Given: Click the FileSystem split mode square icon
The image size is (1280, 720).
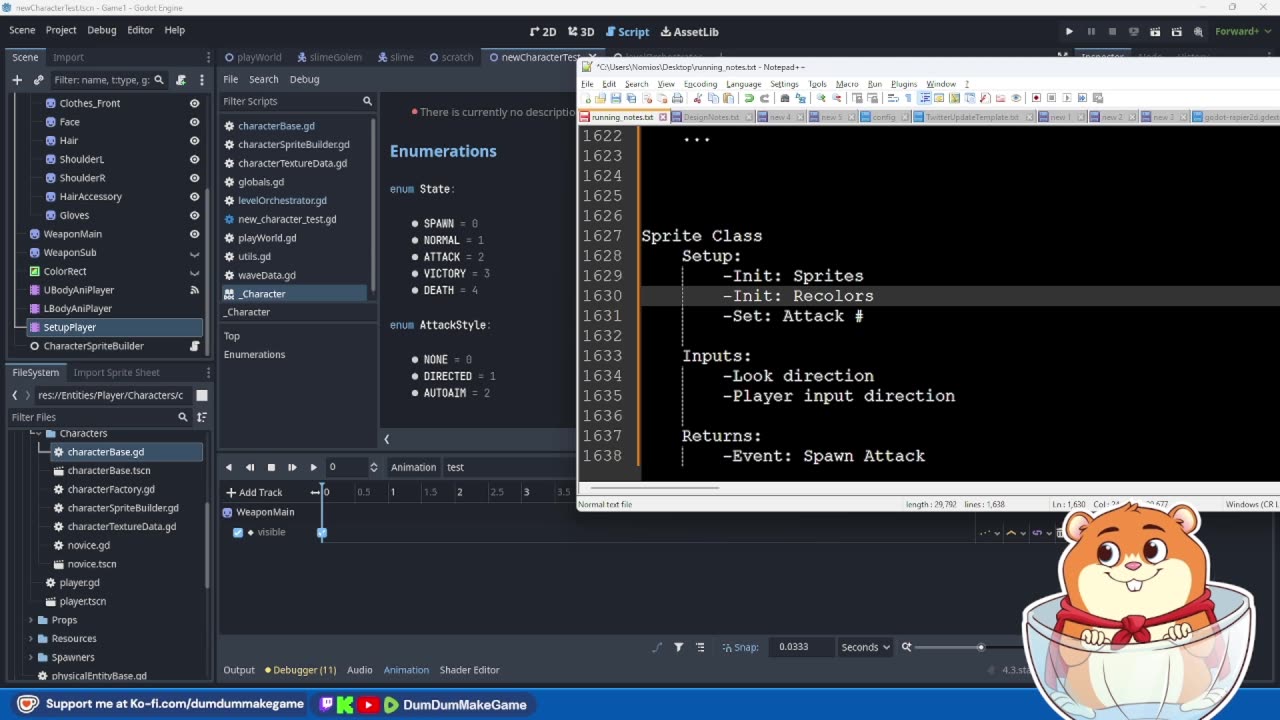Looking at the screenshot, I should pyautogui.click(x=201, y=395).
